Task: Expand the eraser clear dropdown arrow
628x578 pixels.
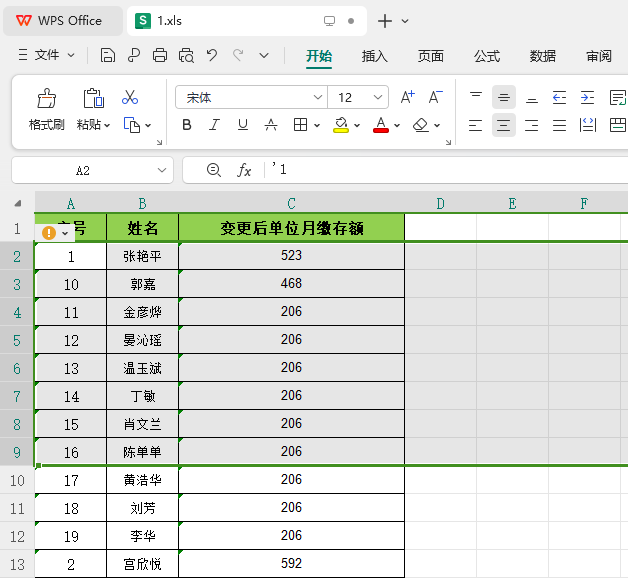Action: point(437,125)
